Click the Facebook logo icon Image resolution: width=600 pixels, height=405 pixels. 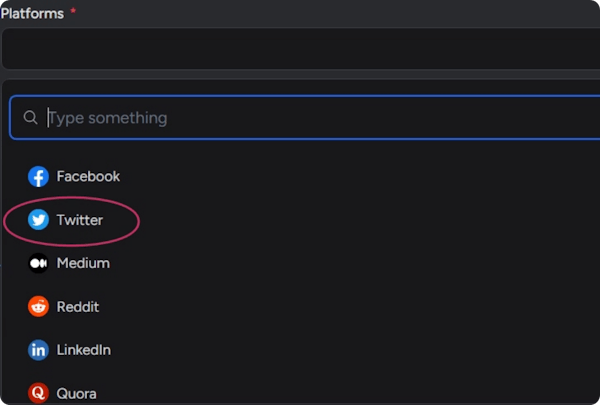[38, 177]
